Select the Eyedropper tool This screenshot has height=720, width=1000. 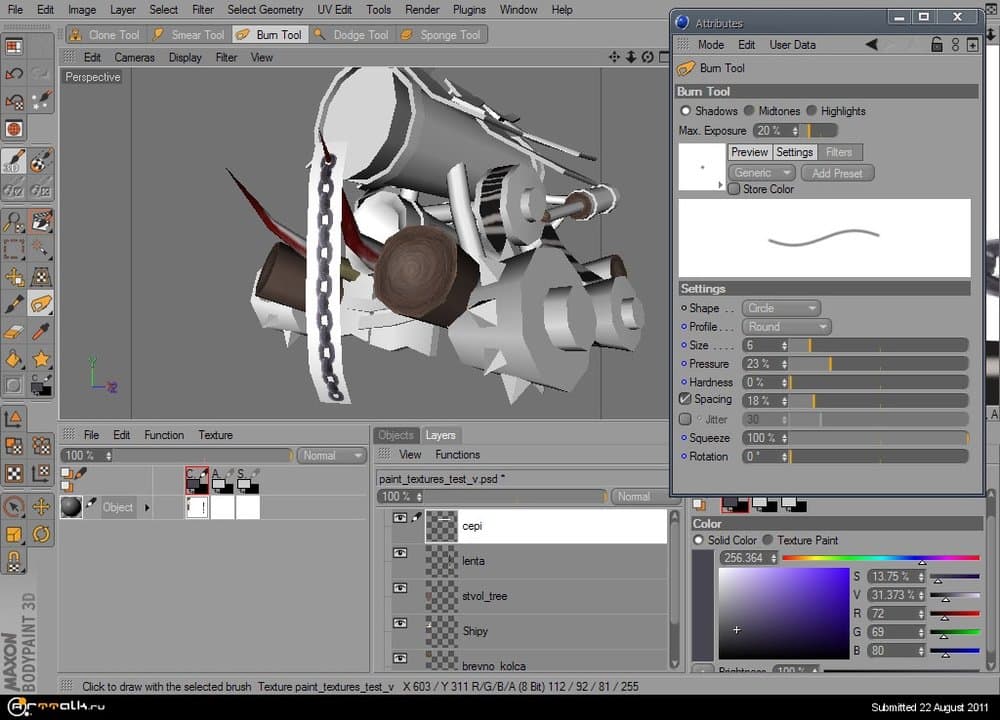[41, 332]
